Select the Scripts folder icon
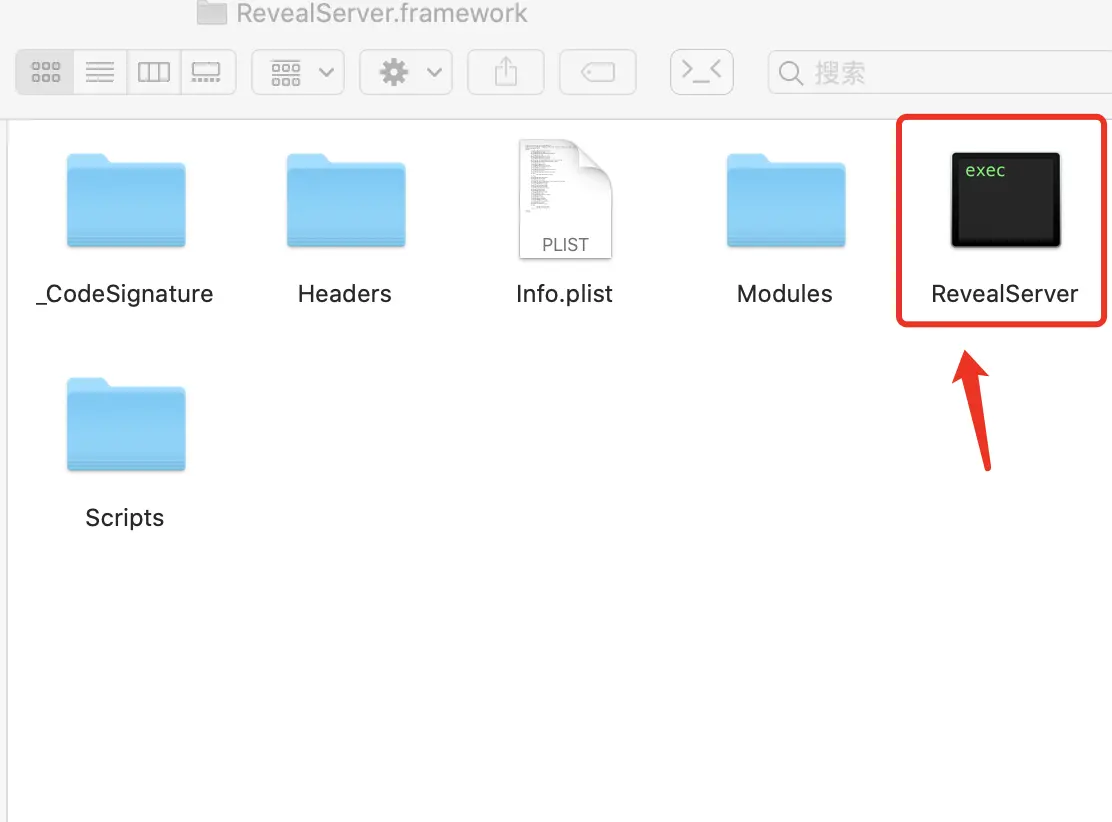Screen dimensions: 1112x822 point(126,425)
